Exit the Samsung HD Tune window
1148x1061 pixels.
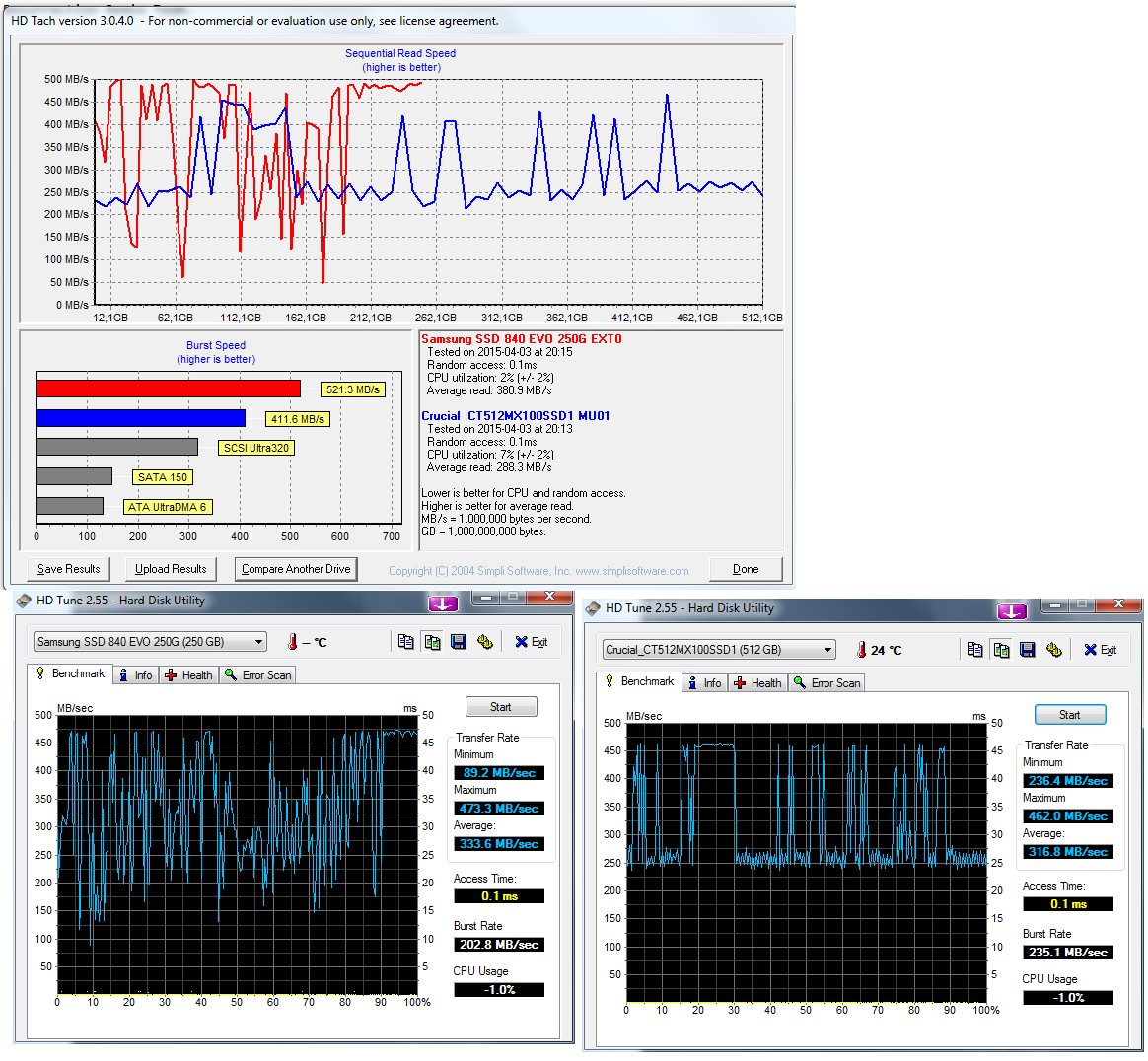(532, 642)
